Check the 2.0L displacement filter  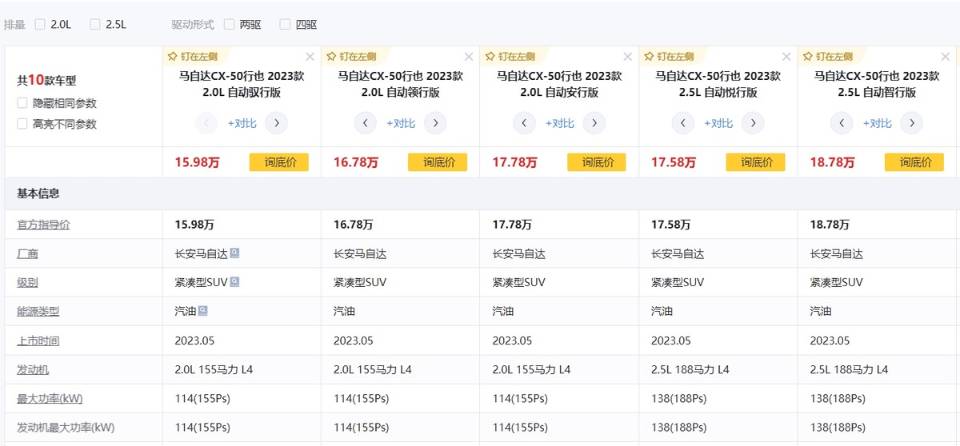[x=40, y=24]
